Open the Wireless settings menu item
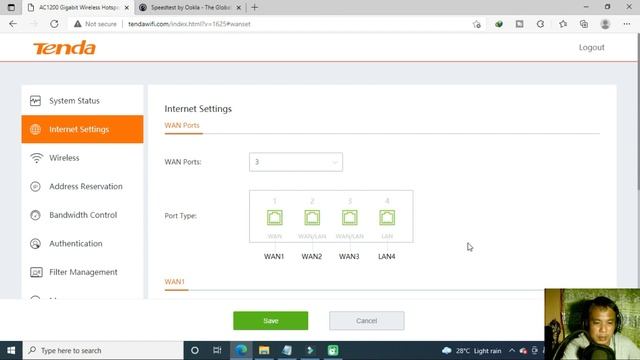Image resolution: width=640 pixels, height=360 pixels. (x=82, y=158)
